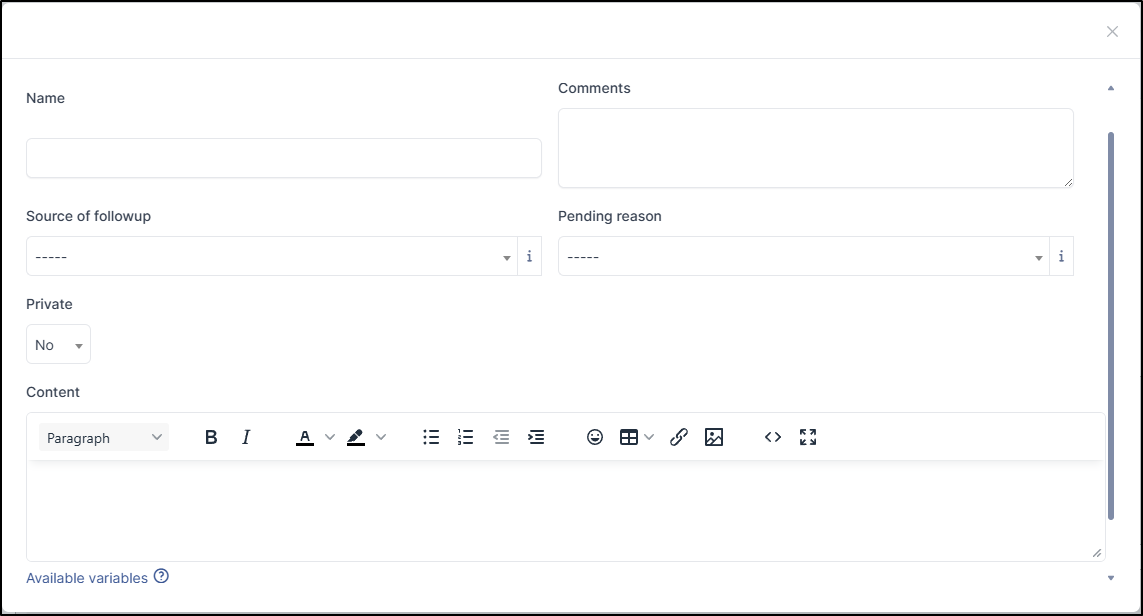Insert a link in Content
The width and height of the screenshot is (1143, 616).
[679, 437]
